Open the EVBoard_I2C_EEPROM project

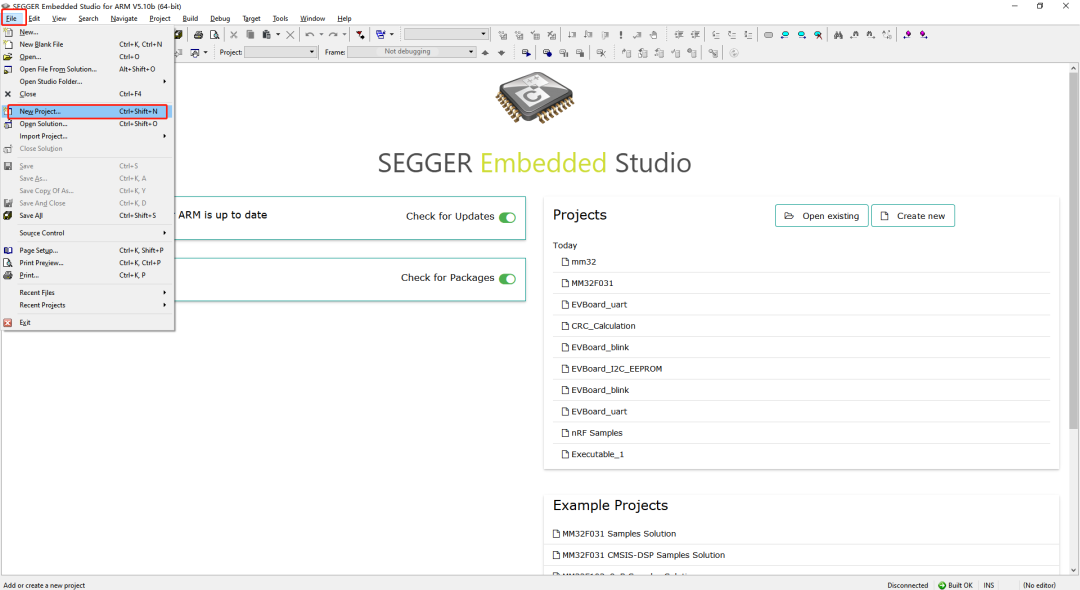pos(612,368)
